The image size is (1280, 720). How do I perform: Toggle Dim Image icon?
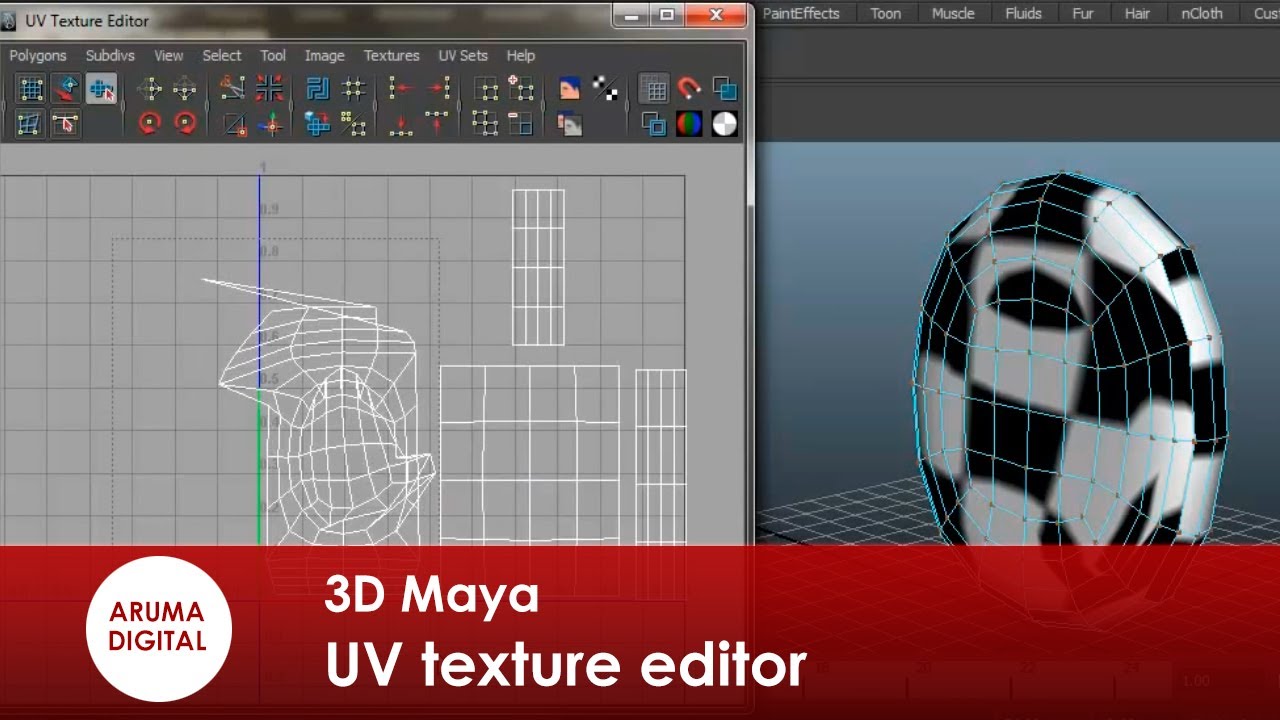570,124
